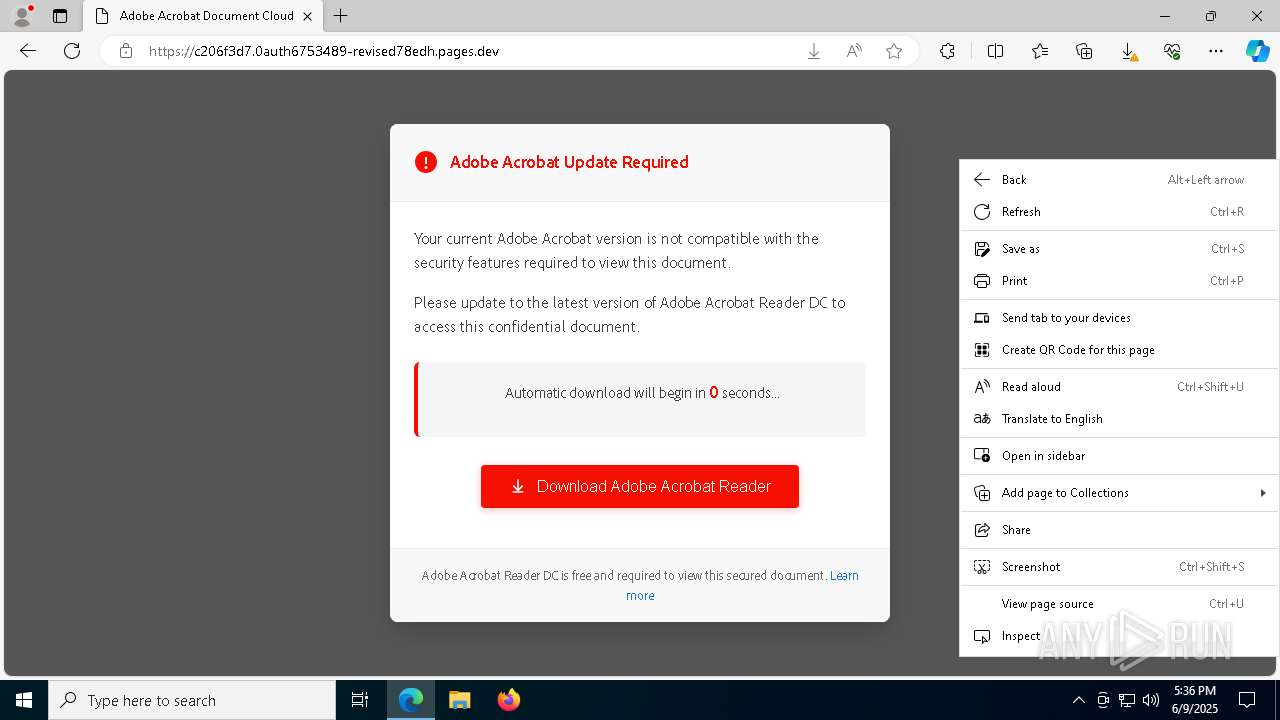Open Firefox taskbar icon
1280x720 pixels.
(x=508, y=700)
